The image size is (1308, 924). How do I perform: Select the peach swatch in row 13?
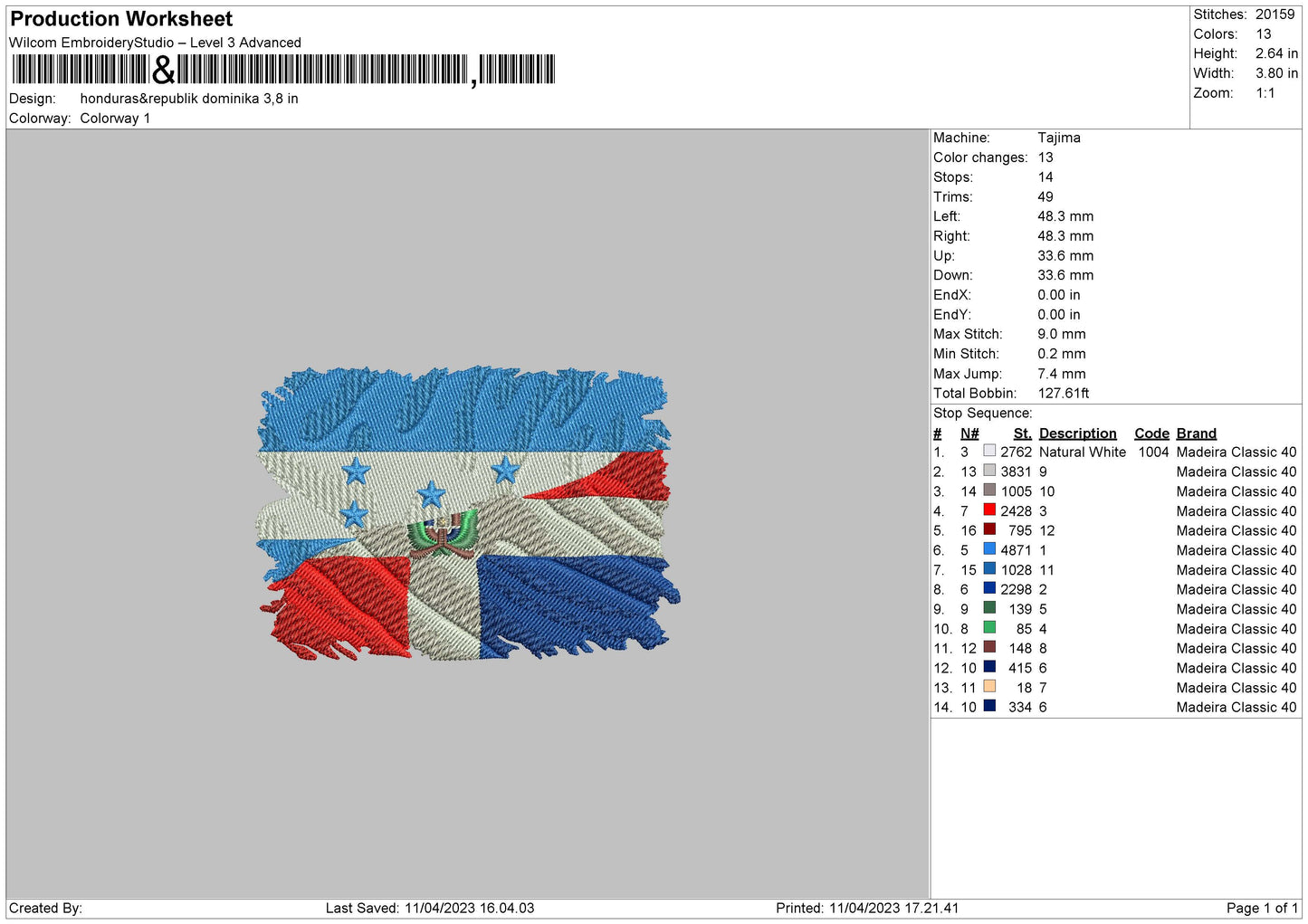[989, 686]
